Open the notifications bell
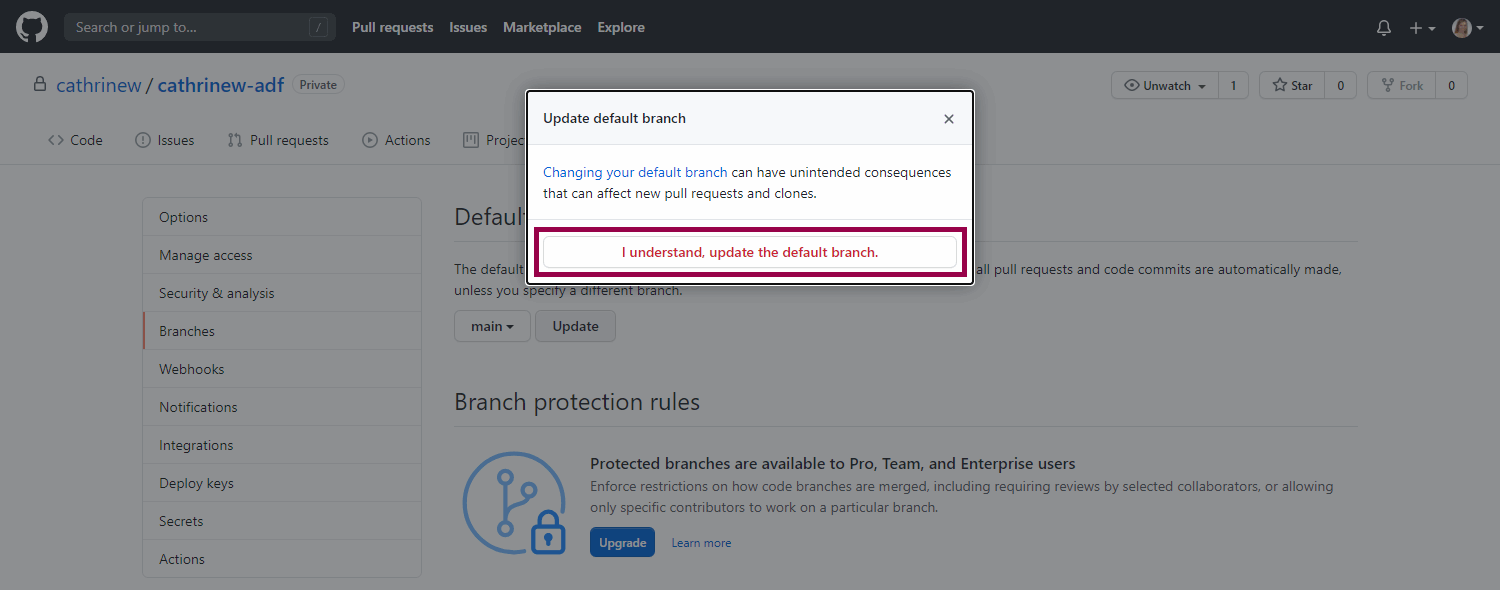Screen dimensions: 1500x590 coord(1384,28)
